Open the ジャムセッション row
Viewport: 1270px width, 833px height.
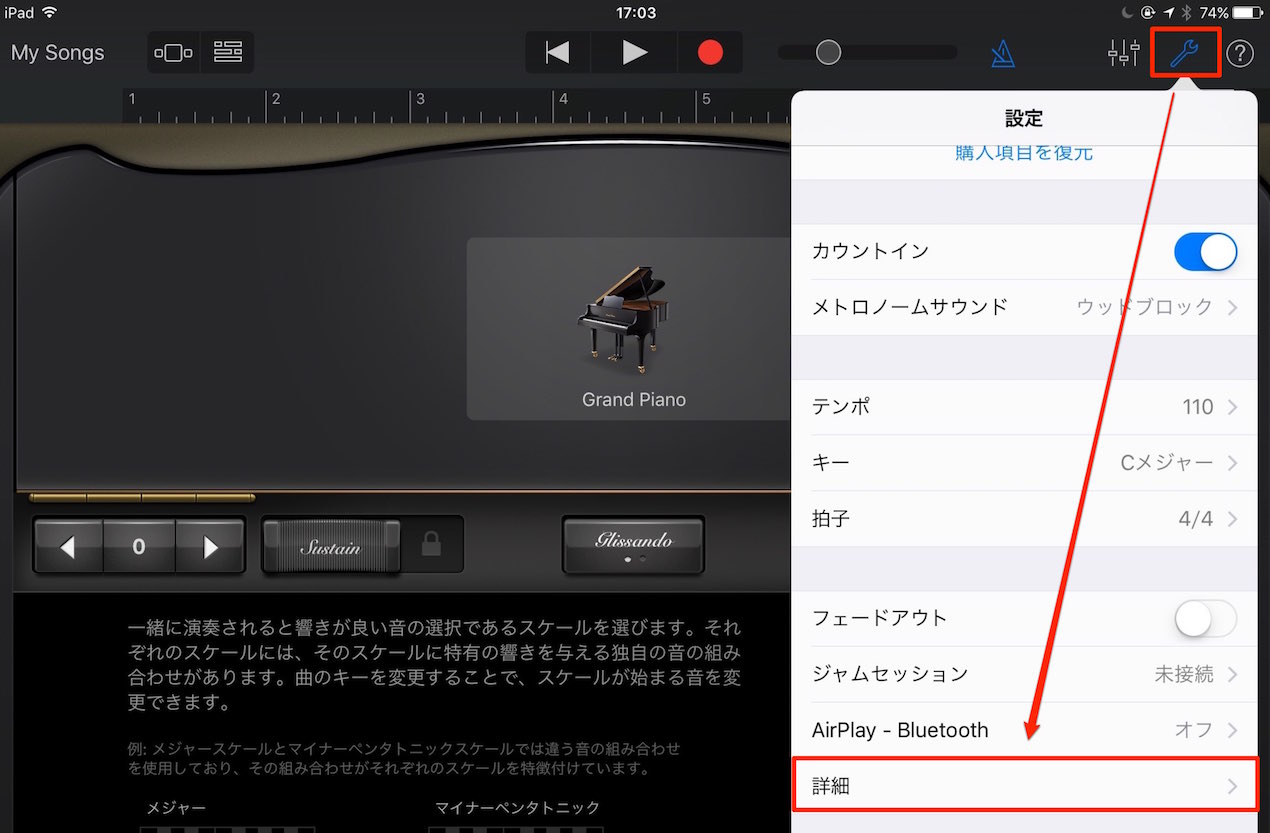pos(1024,674)
